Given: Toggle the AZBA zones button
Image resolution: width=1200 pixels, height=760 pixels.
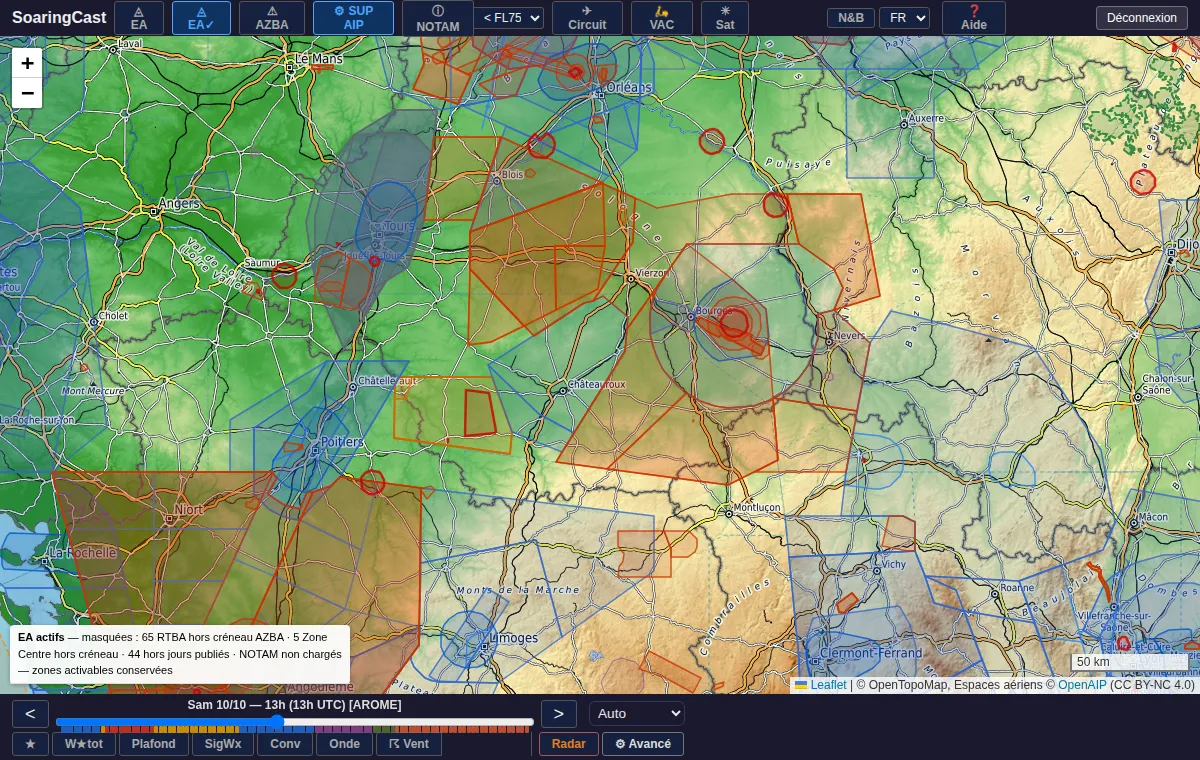Looking at the screenshot, I should (x=272, y=18).
